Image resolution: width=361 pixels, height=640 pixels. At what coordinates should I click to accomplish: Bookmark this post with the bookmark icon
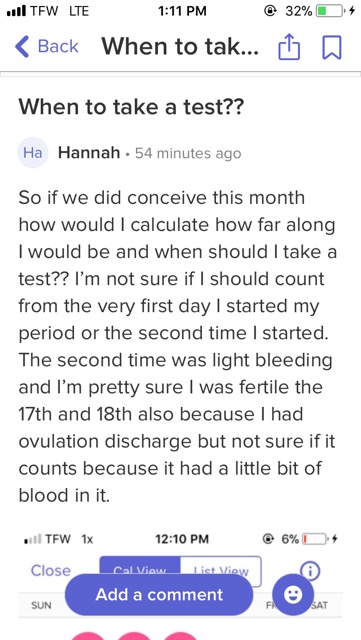pos(331,47)
